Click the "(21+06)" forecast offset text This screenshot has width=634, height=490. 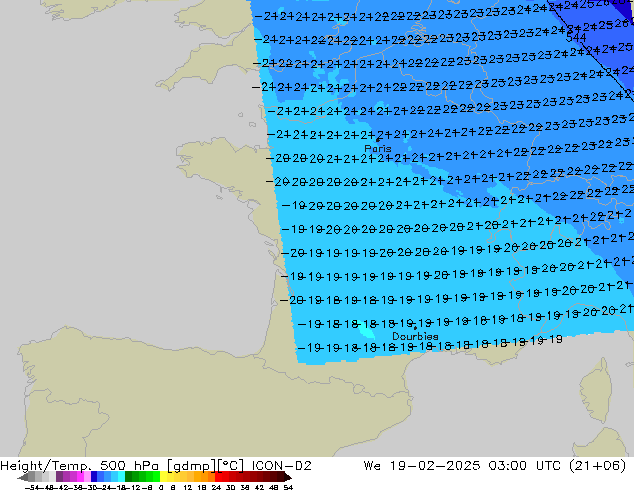[x=598, y=466]
